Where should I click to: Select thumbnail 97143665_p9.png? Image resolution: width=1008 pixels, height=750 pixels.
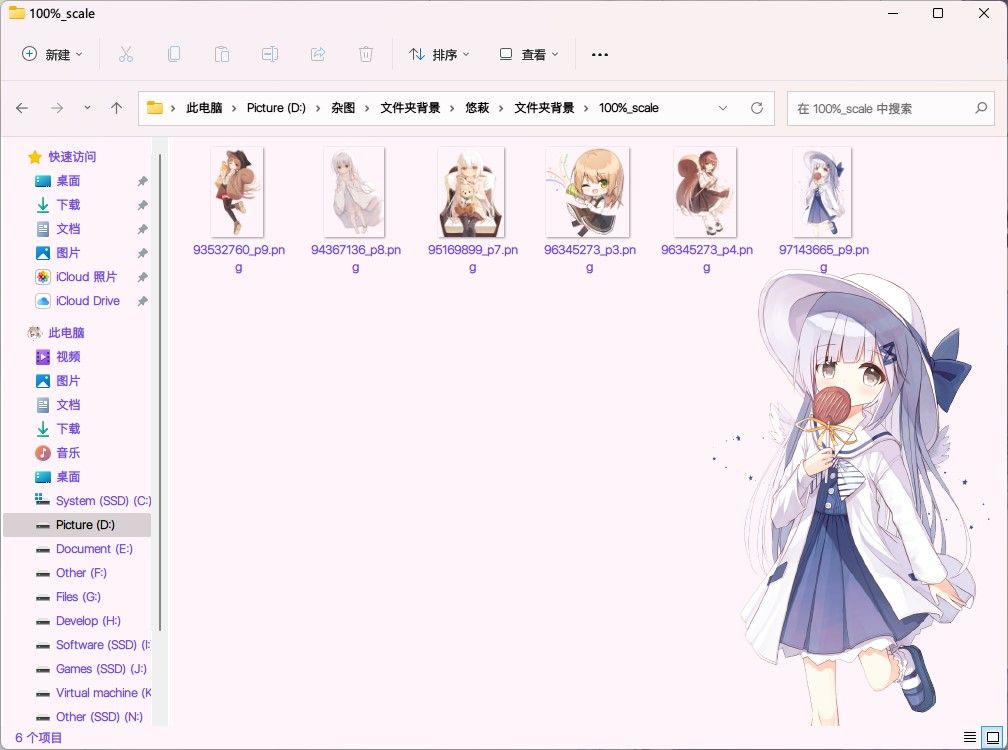coord(822,192)
